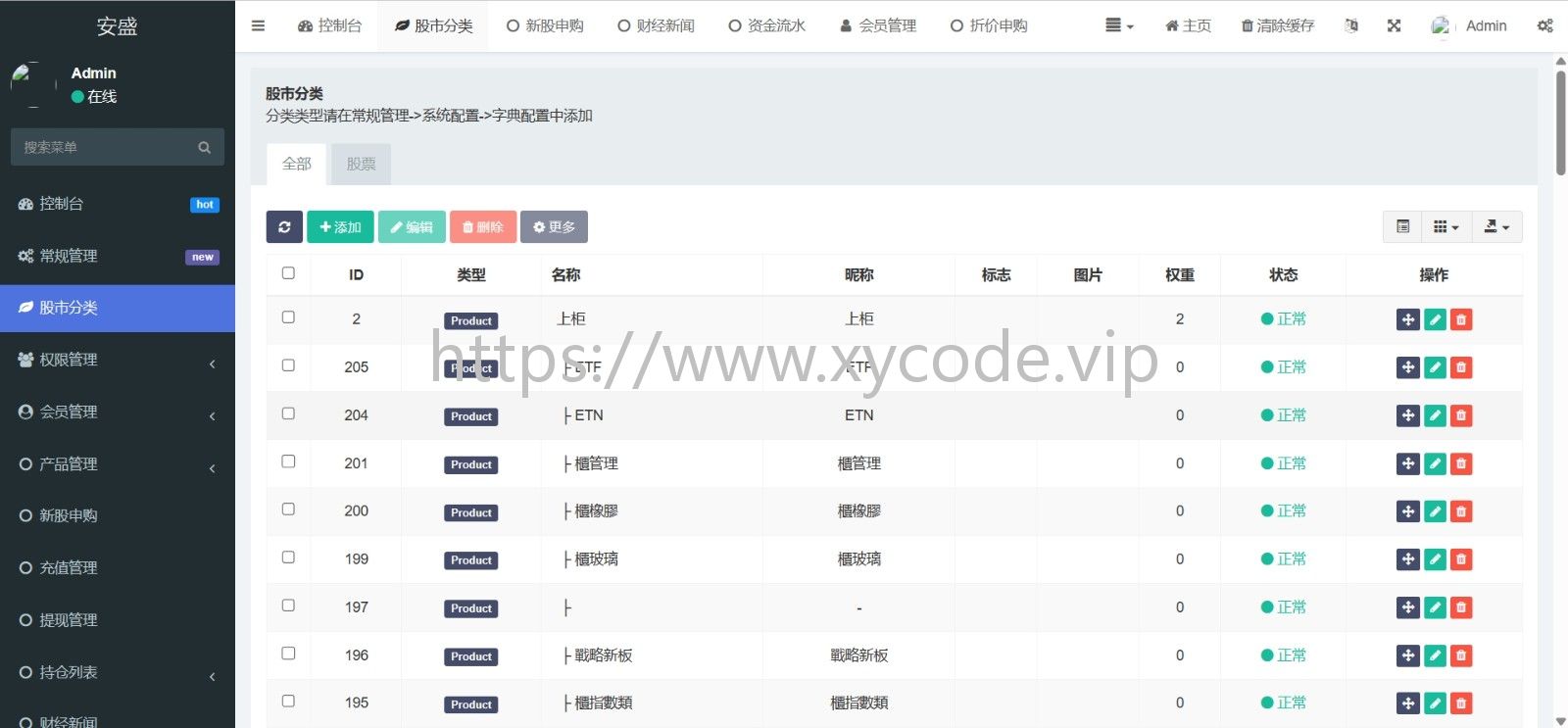Open the settings cogs icon at top right
Screen dimensions: 1568x728
tap(1544, 25)
